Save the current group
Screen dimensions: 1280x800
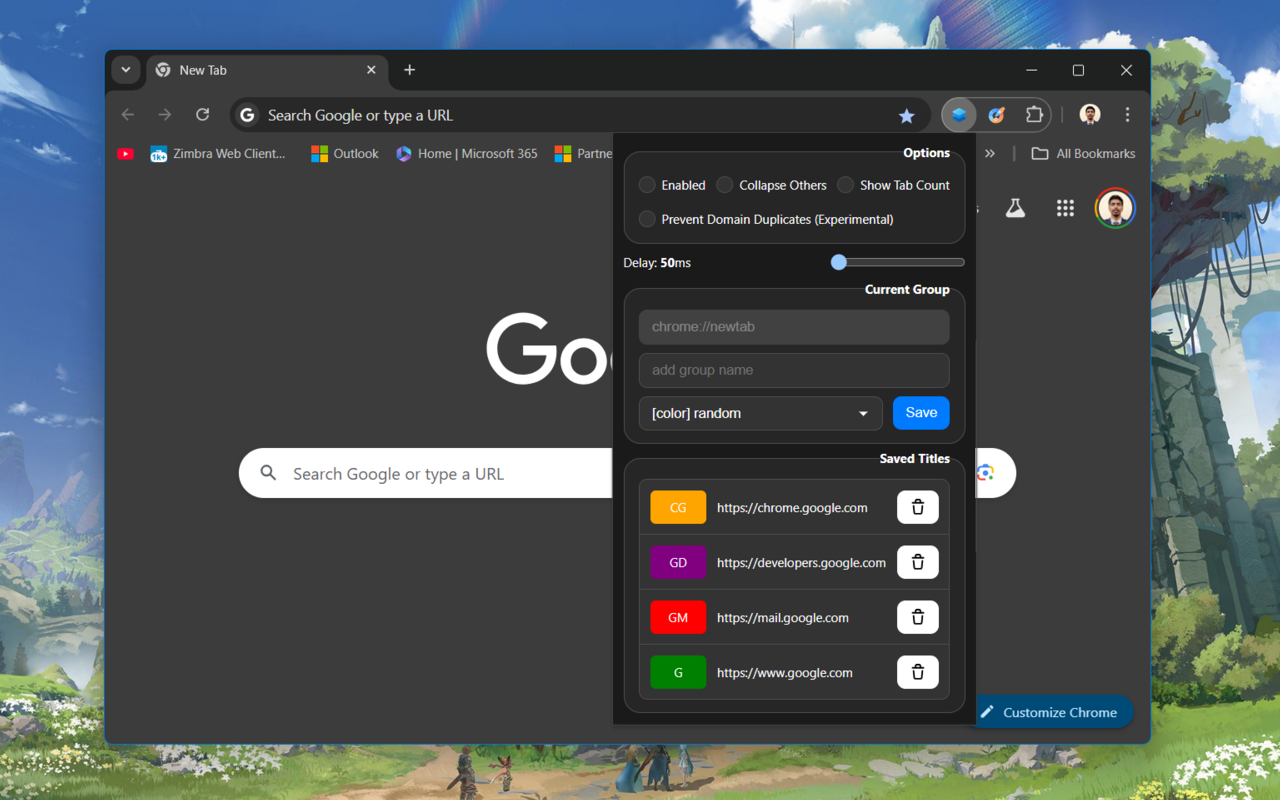pos(921,413)
